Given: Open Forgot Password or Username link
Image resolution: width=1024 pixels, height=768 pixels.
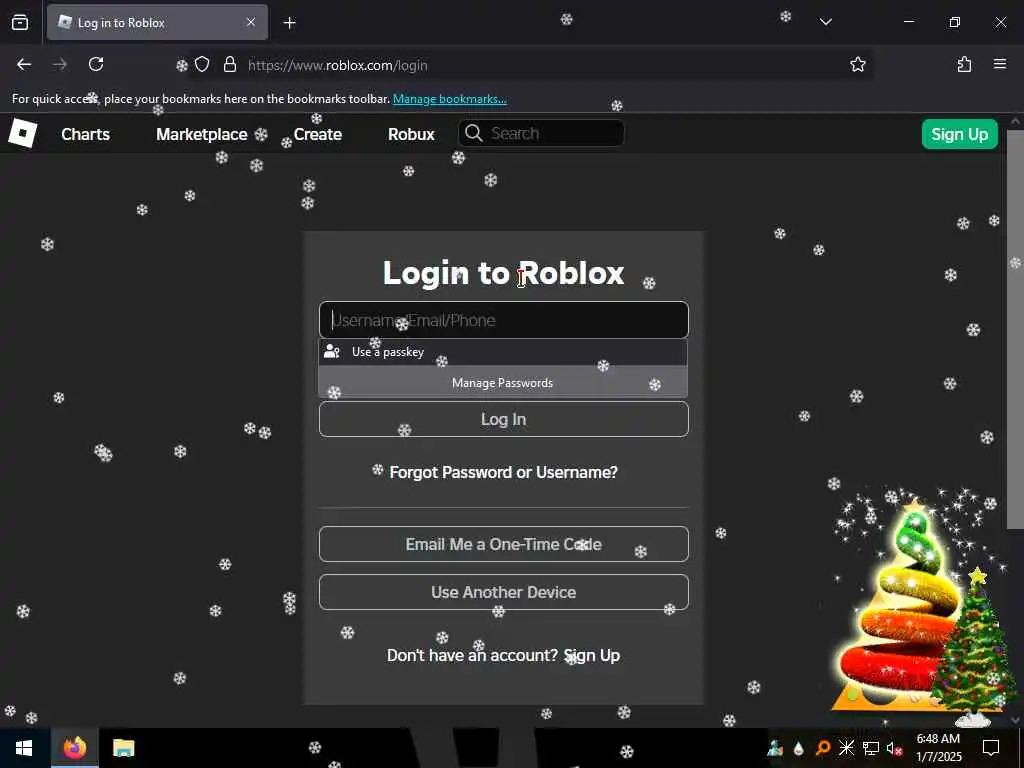Looking at the screenshot, I should click(x=504, y=472).
